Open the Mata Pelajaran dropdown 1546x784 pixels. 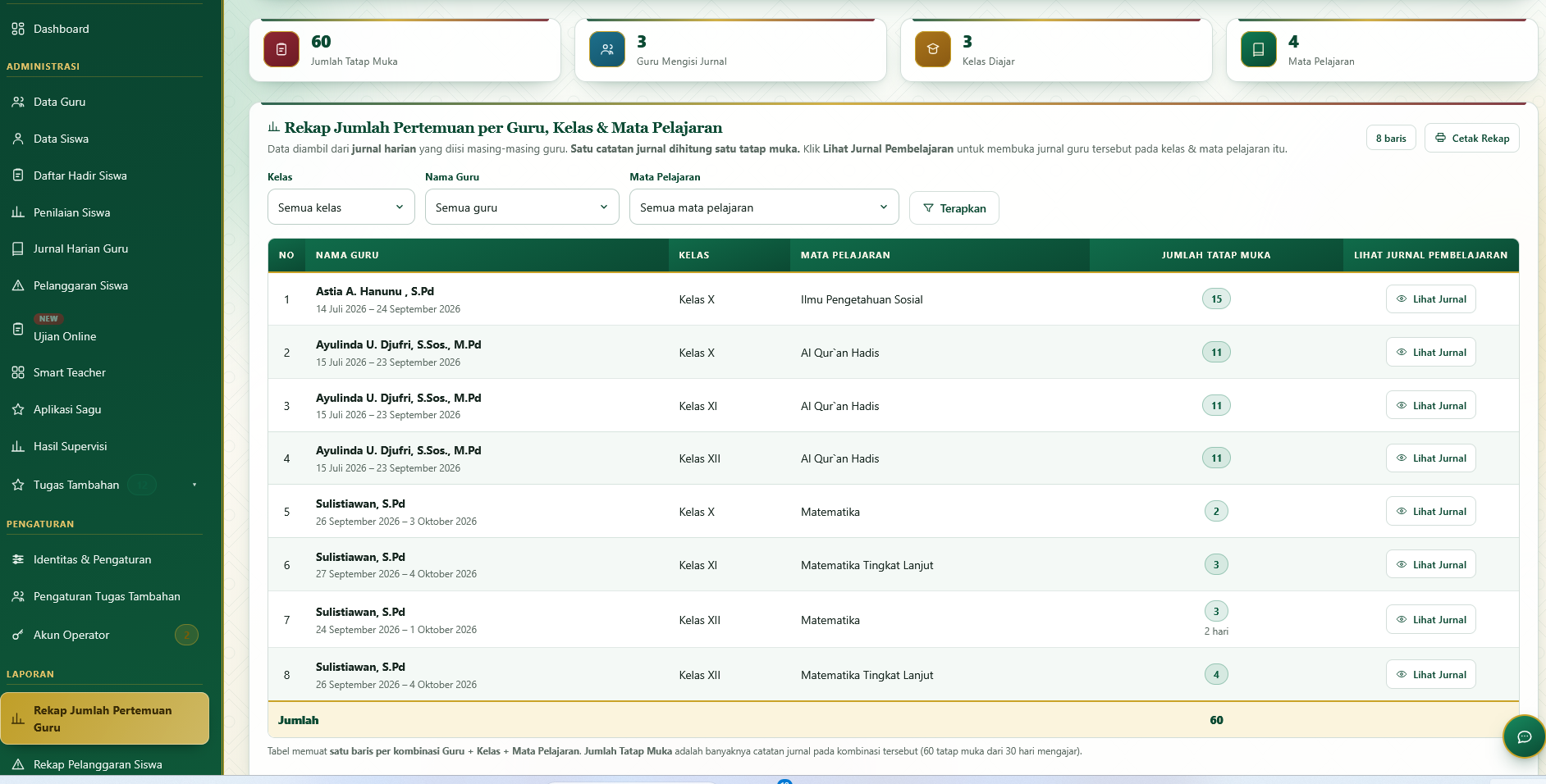(x=764, y=207)
